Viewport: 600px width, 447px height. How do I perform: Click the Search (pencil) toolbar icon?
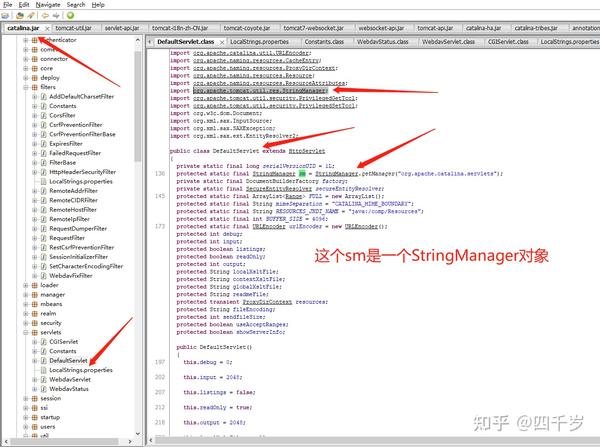tap(31, 16)
